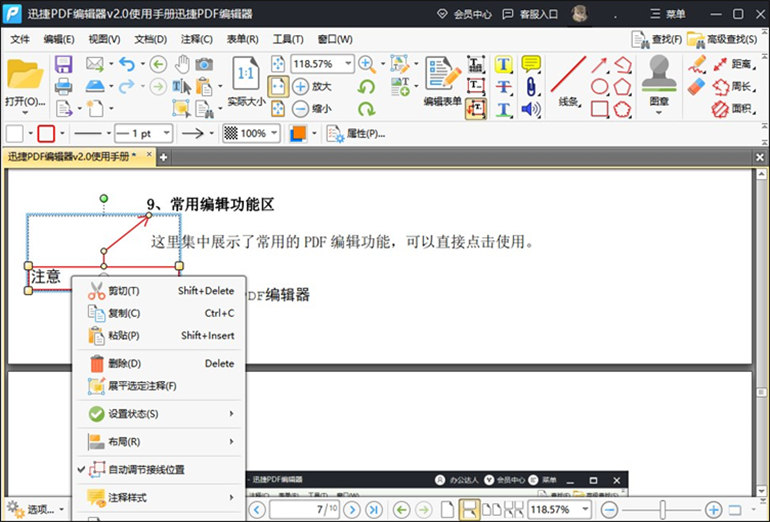Viewport: 770px width, 522px height.
Task: Open the 文档(D) menu
Action: click(151, 39)
